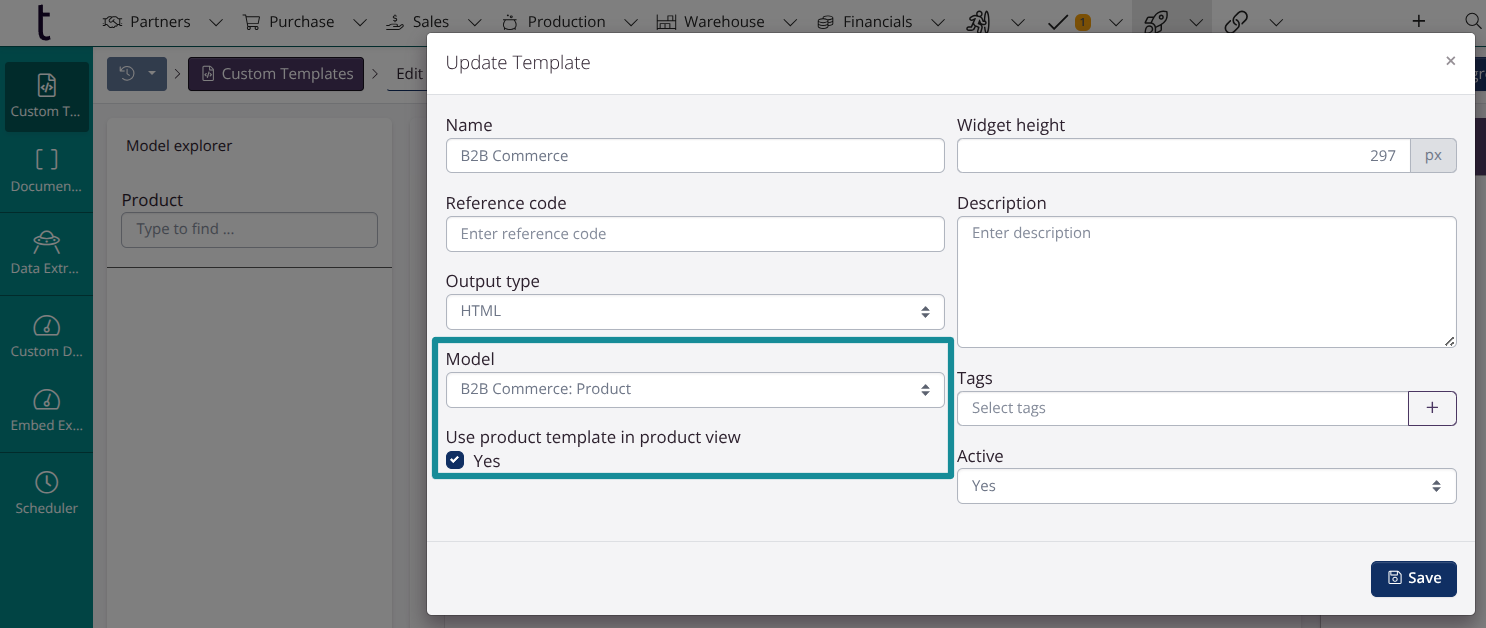Open the Active Yes dropdown
Screen dimensions: 1486x628
pyautogui.click(x=1205, y=486)
